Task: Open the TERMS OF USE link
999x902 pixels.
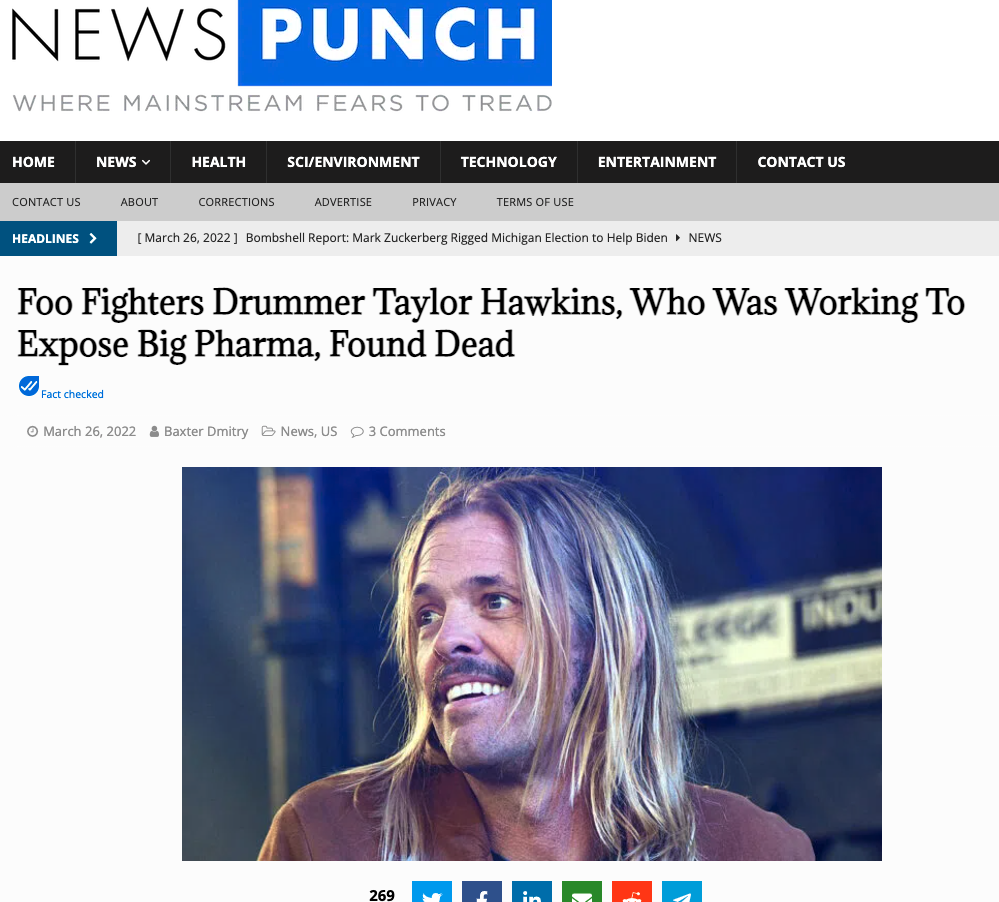Action: tap(535, 202)
